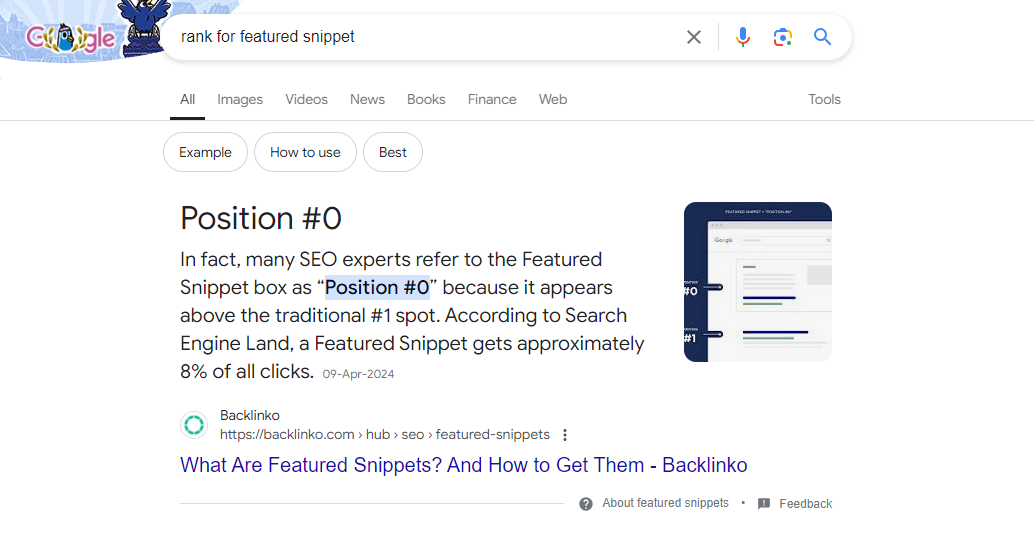The height and width of the screenshot is (545, 1034).
Task: Click the backlinko.com breadcrumb URL
Action: (384, 435)
